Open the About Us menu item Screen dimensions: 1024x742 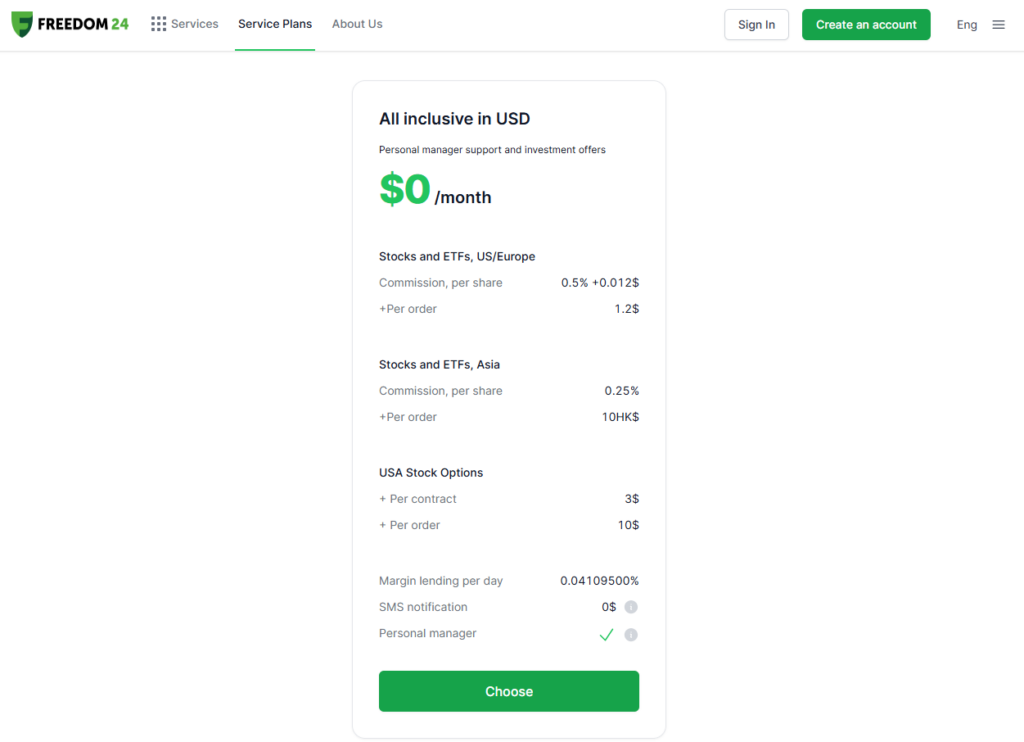(357, 23)
